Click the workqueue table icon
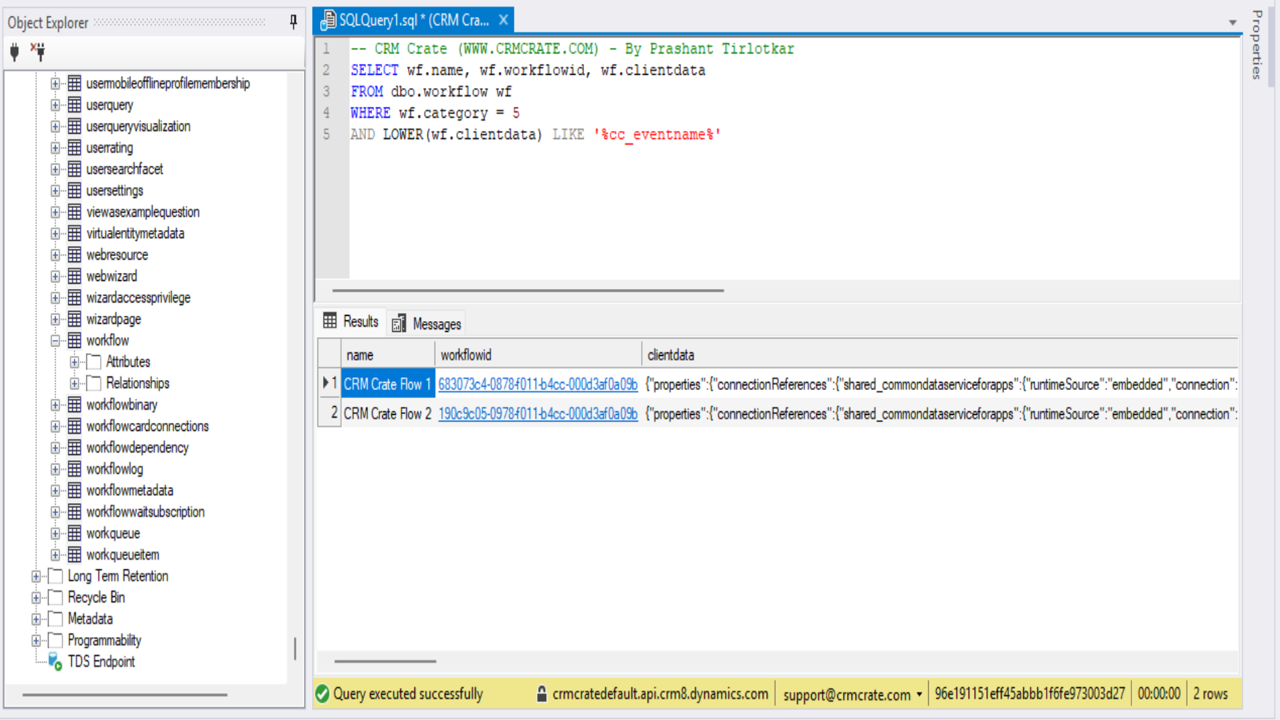 (74, 534)
